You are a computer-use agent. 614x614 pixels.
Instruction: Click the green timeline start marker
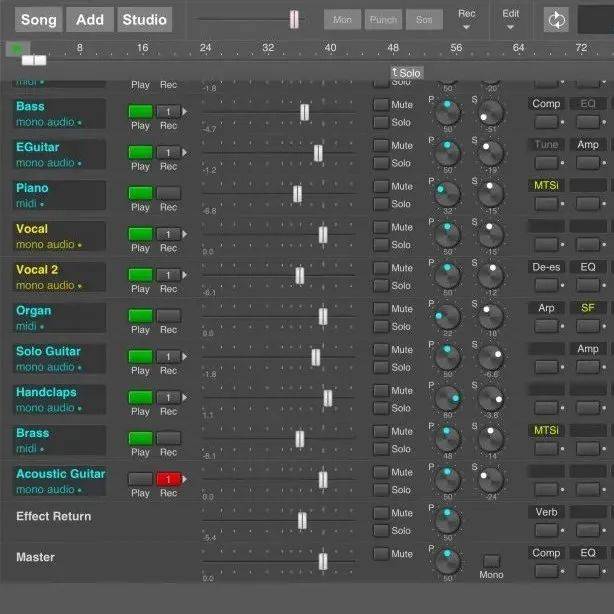pos(17,49)
